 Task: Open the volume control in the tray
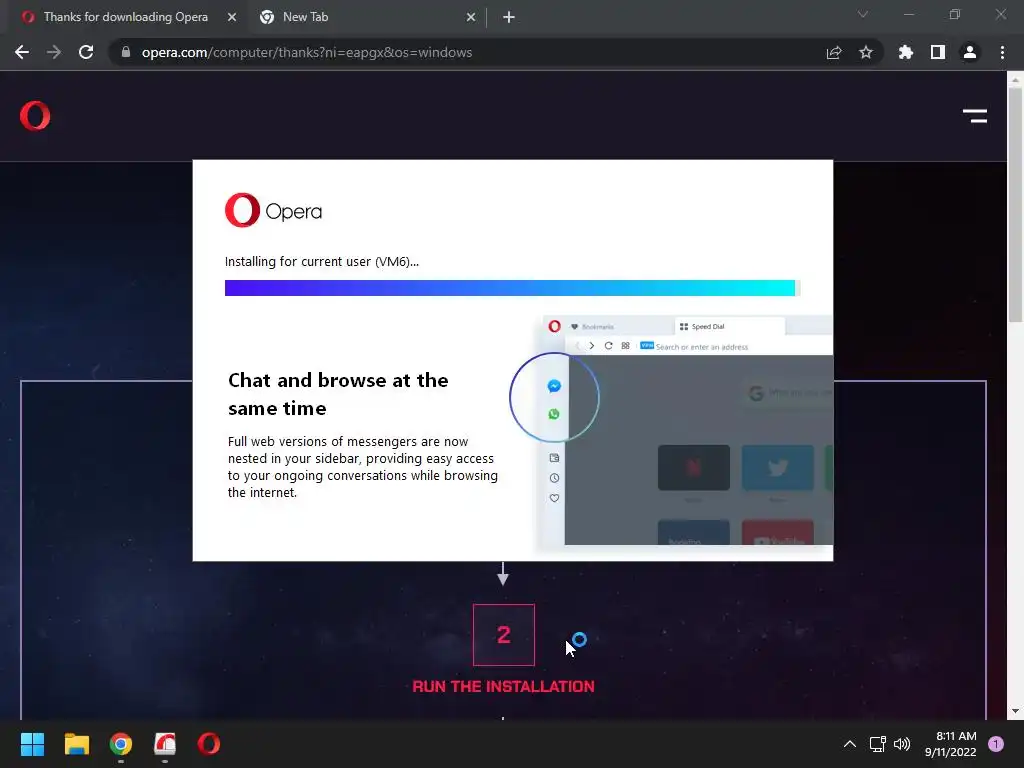902,744
